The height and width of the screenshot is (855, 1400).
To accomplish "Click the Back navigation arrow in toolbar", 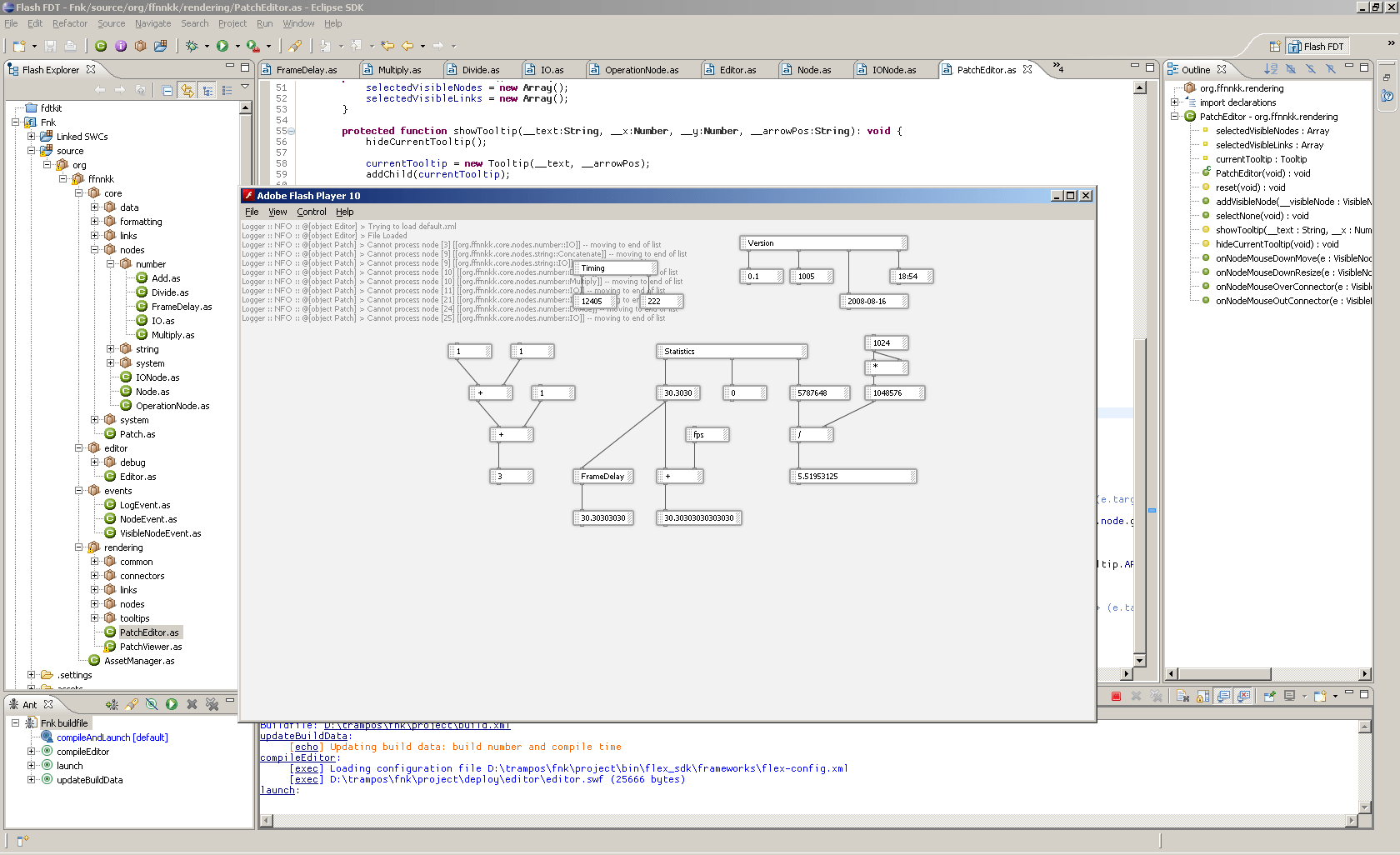I will tap(407, 46).
